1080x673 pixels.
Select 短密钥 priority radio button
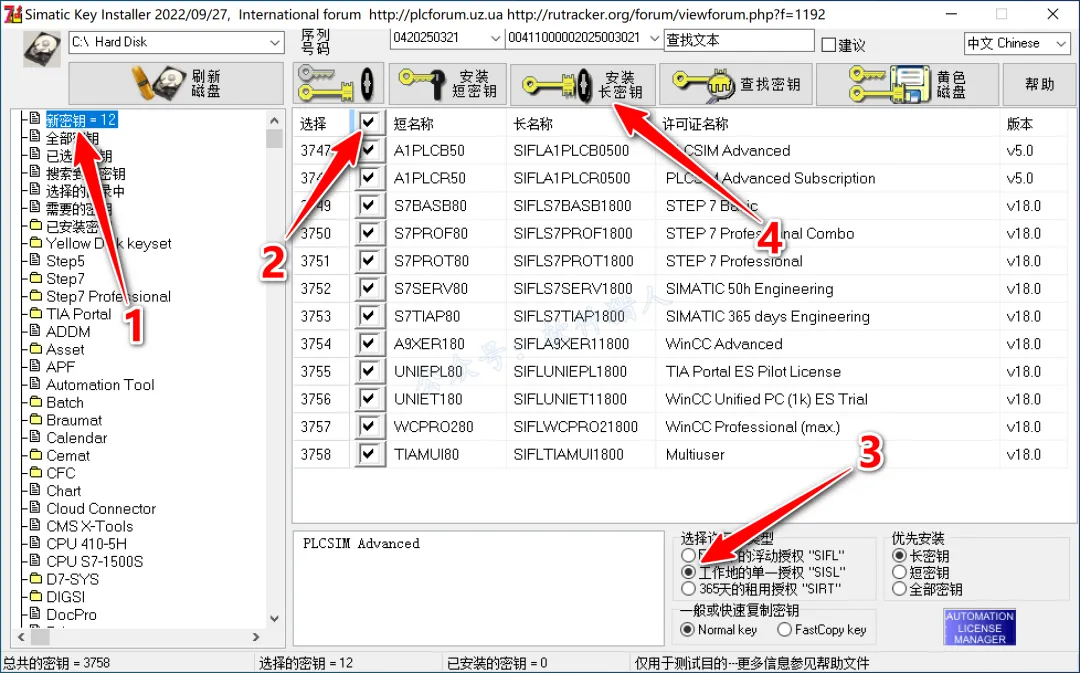click(899, 572)
